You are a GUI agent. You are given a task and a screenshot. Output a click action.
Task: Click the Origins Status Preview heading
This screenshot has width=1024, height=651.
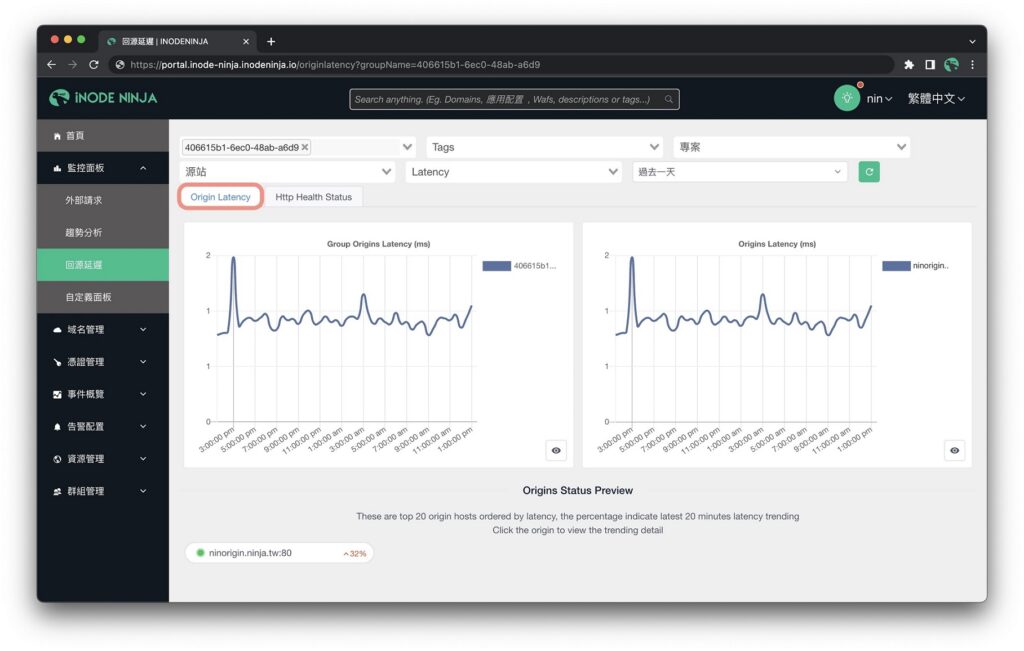click(577, 490)
